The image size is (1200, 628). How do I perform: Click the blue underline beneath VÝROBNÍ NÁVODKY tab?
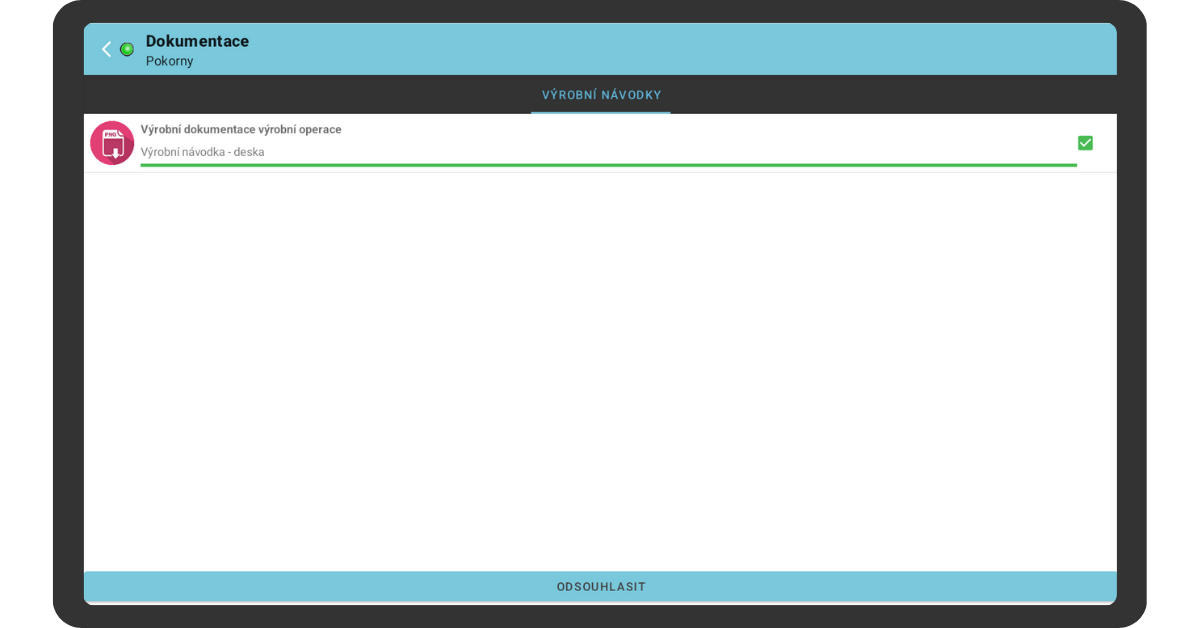pos(601,112)
